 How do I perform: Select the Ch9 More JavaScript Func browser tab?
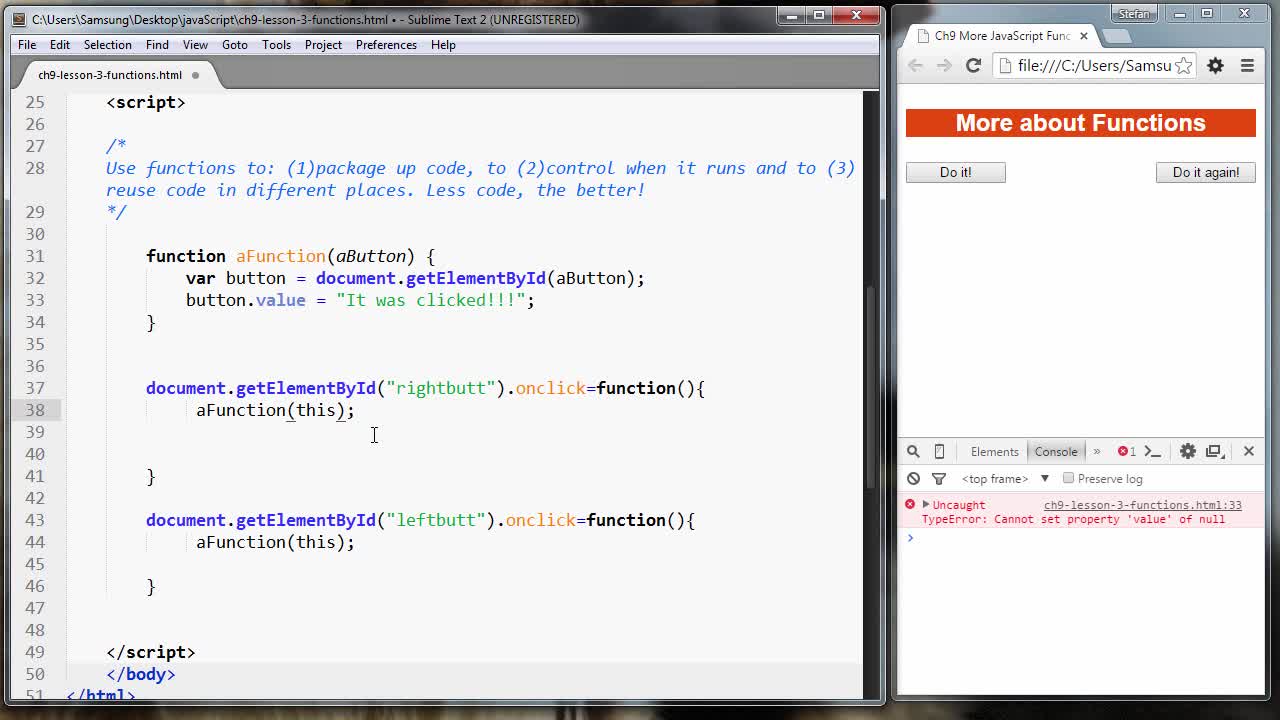pyautogui.click(x=1000, y=36)
